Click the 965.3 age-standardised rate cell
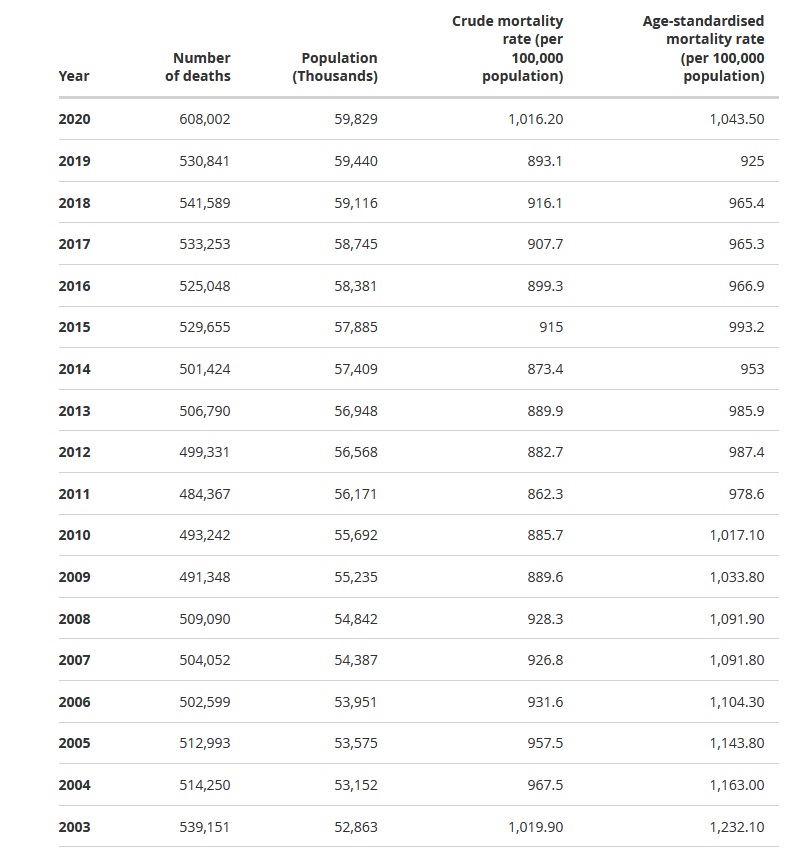 click(746, 244)
